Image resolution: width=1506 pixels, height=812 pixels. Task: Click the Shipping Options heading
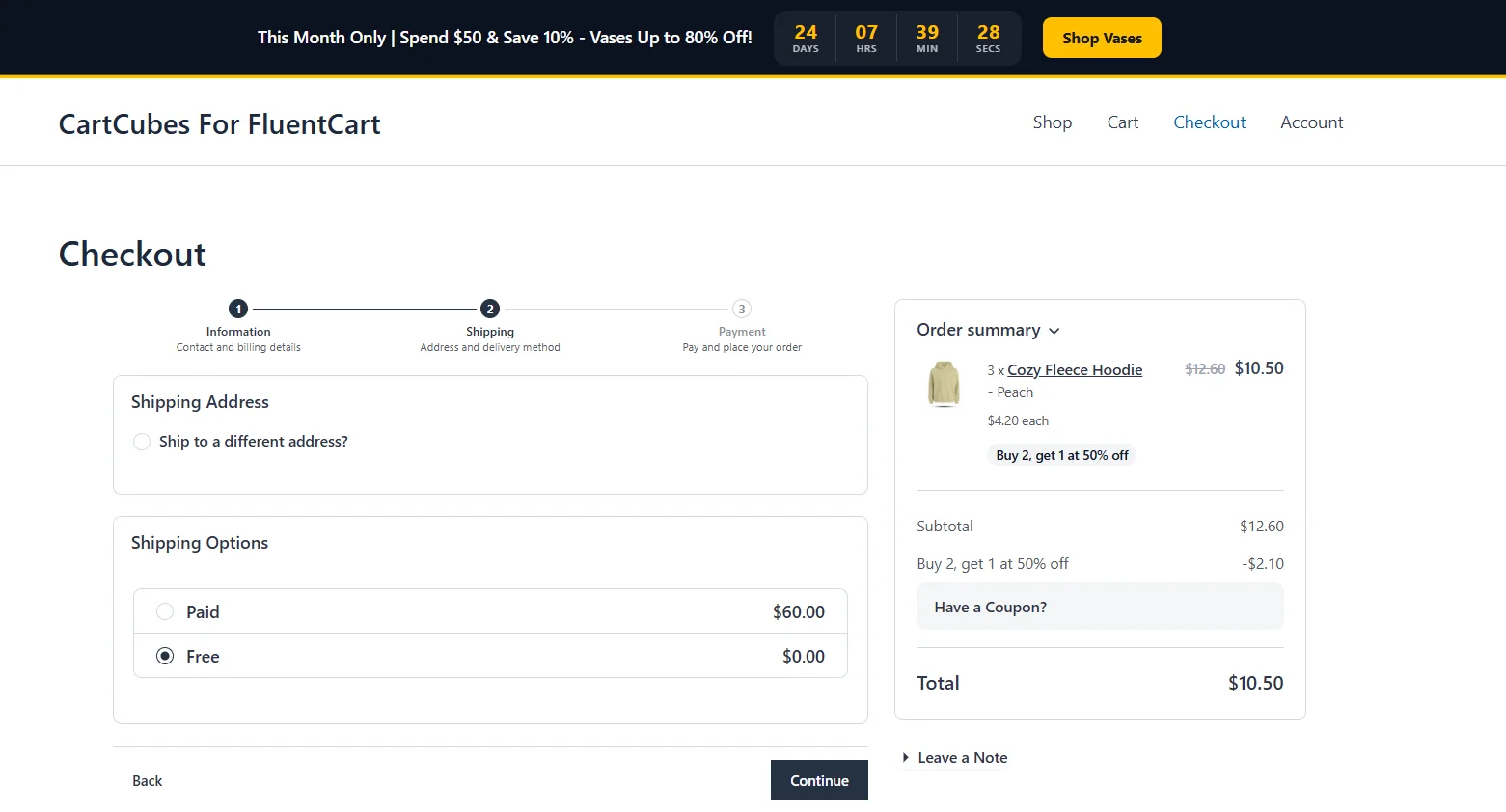pos(200,543)
